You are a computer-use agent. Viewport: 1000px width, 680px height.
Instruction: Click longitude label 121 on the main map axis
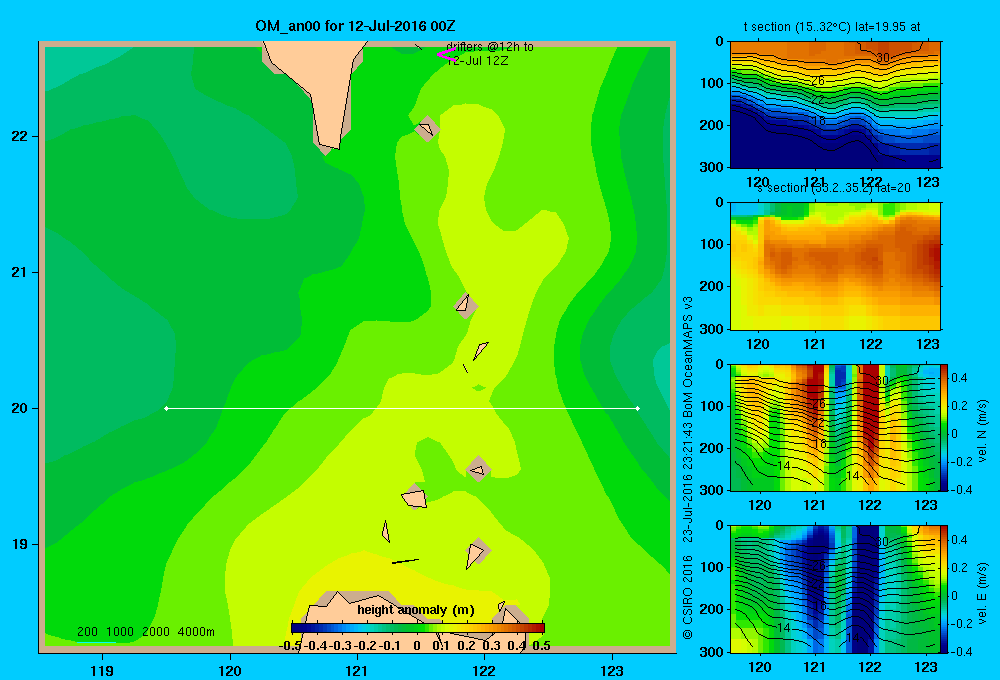tap(357, 670)
